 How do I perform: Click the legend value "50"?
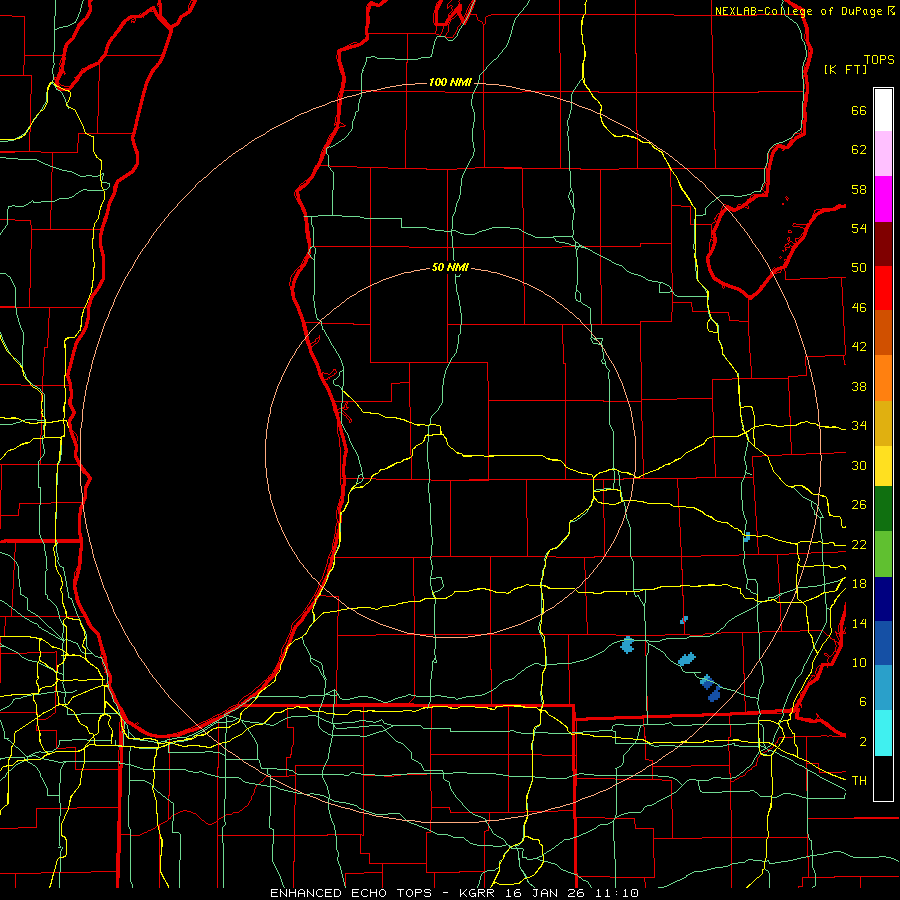tap(859, 268)
